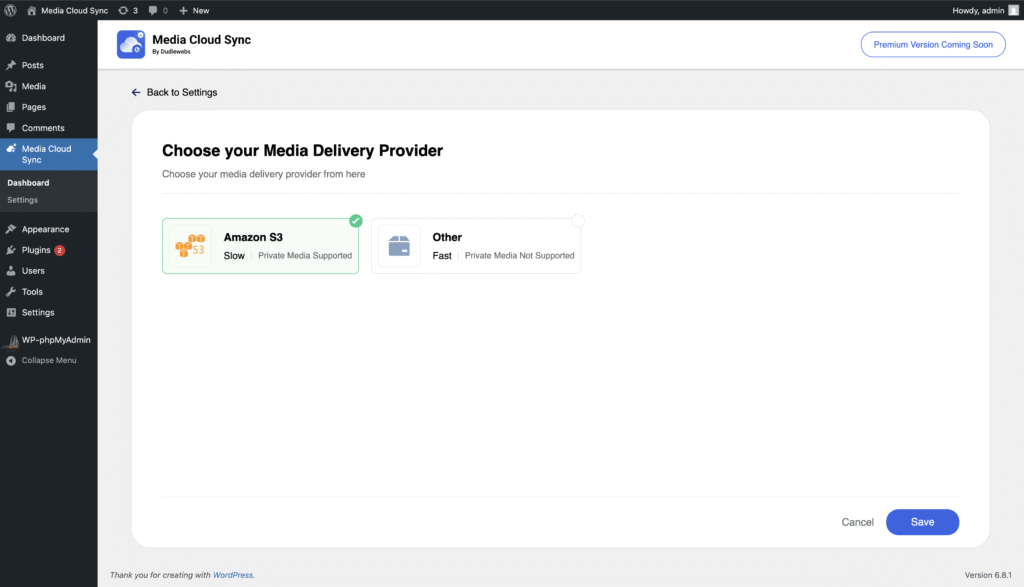Image resolution: width=1024 pixels, height=587 pixels.
Task: Open the + New content menu
Action: click(194, 10)
